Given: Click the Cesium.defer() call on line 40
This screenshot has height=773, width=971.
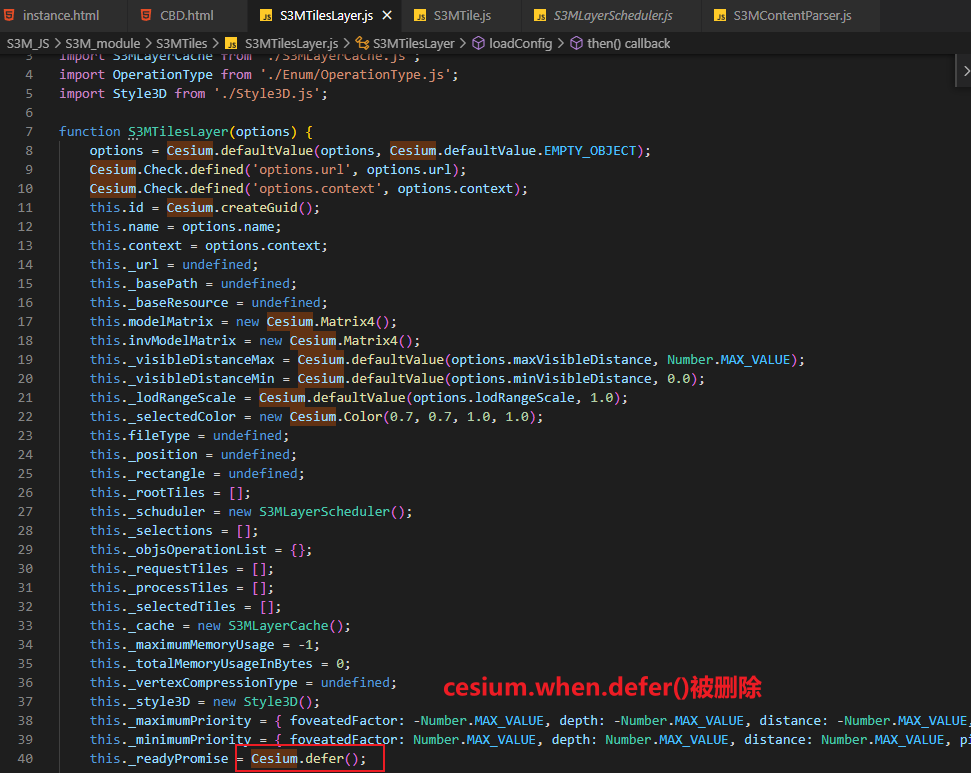Looking at the screenshot, I should [308, 758].
